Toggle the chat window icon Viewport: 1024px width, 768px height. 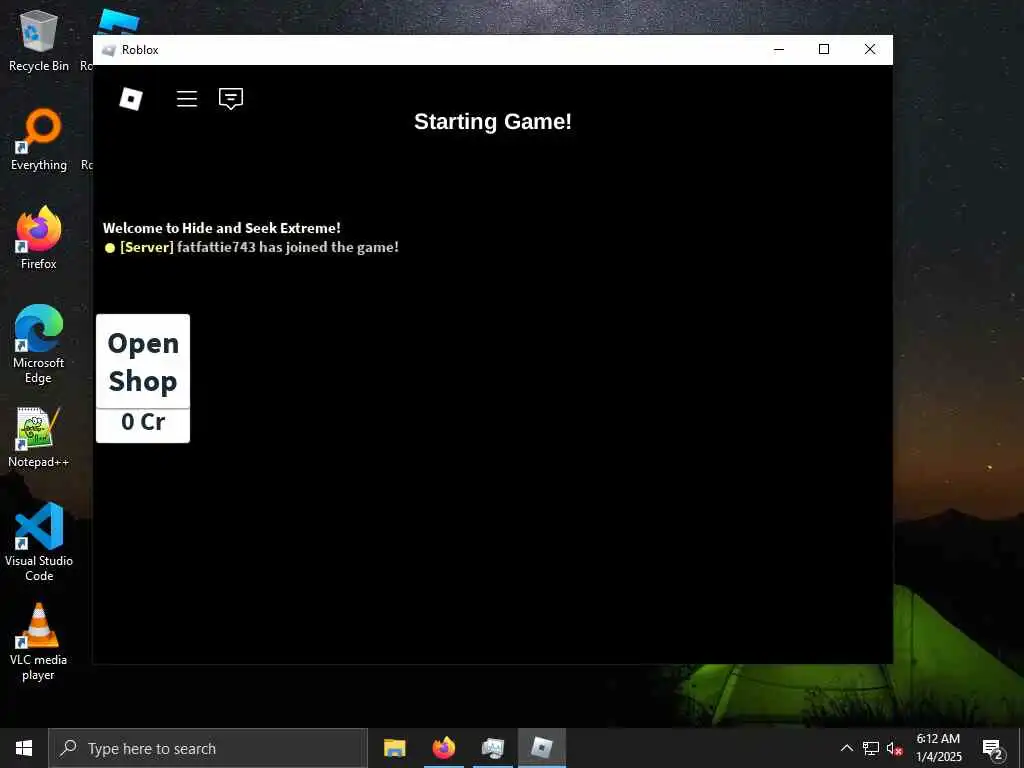point(231,99)
